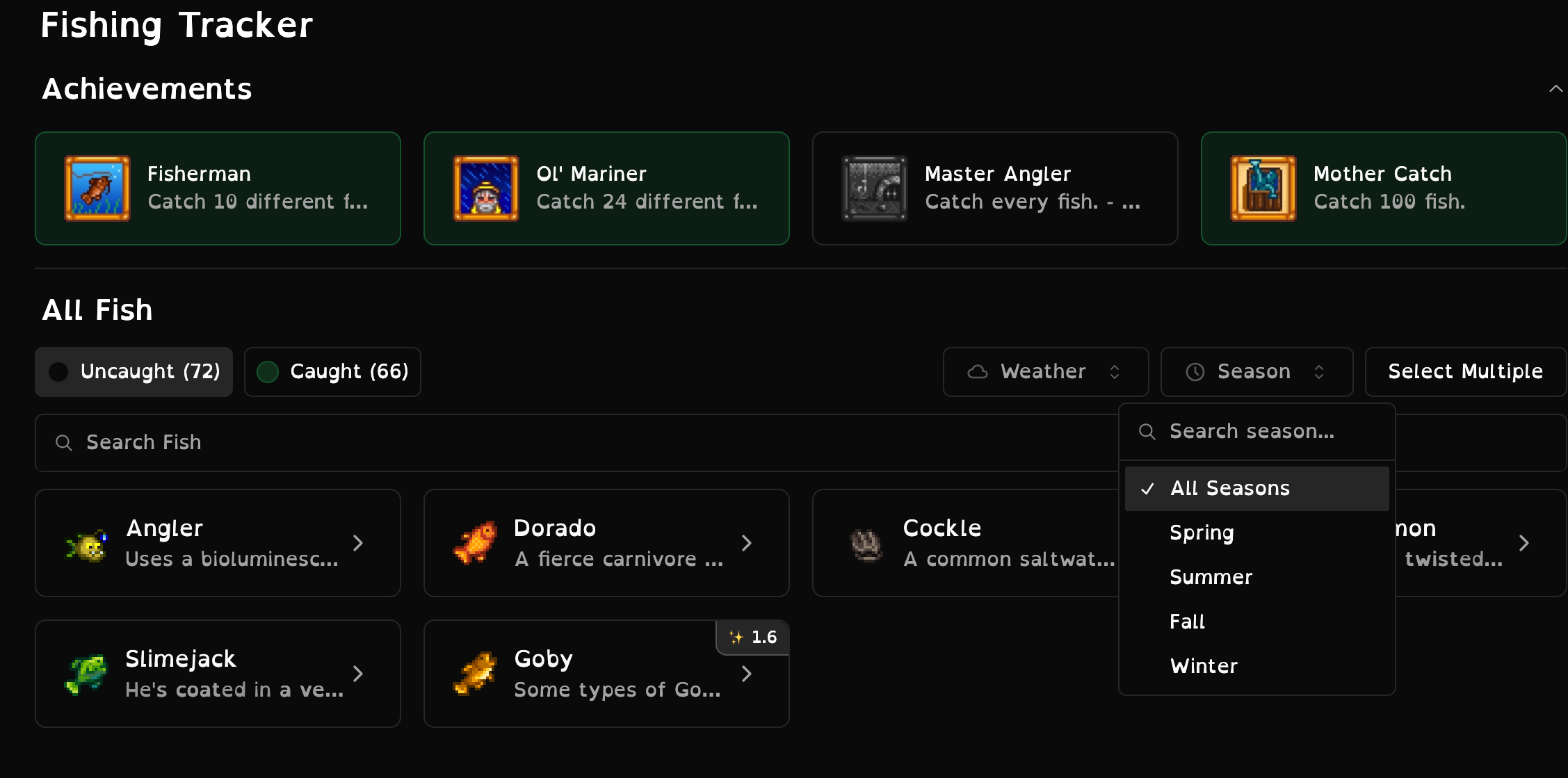Click the Master Angler achievement icon
1568x778 pixels.
tap(875, 188)
